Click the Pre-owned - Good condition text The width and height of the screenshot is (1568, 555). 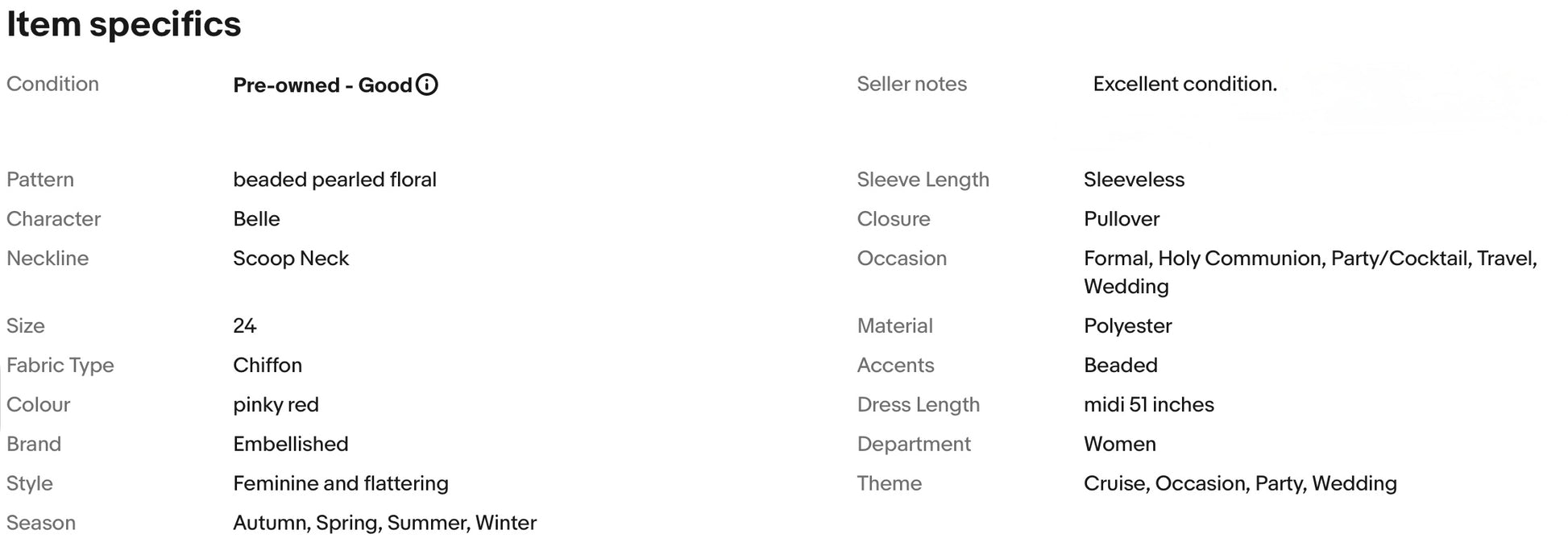point(322,85)
